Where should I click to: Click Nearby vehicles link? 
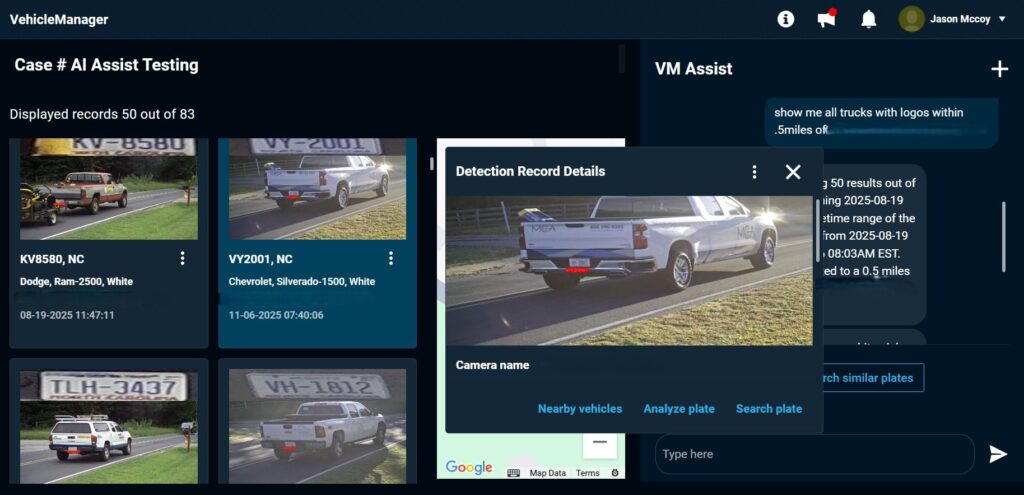(580, 409)
